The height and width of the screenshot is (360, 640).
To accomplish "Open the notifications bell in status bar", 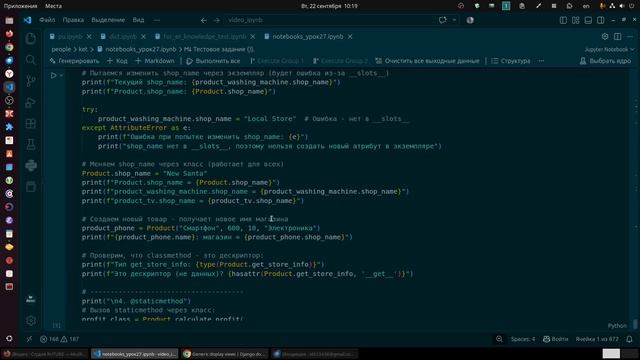I will 629,339.
